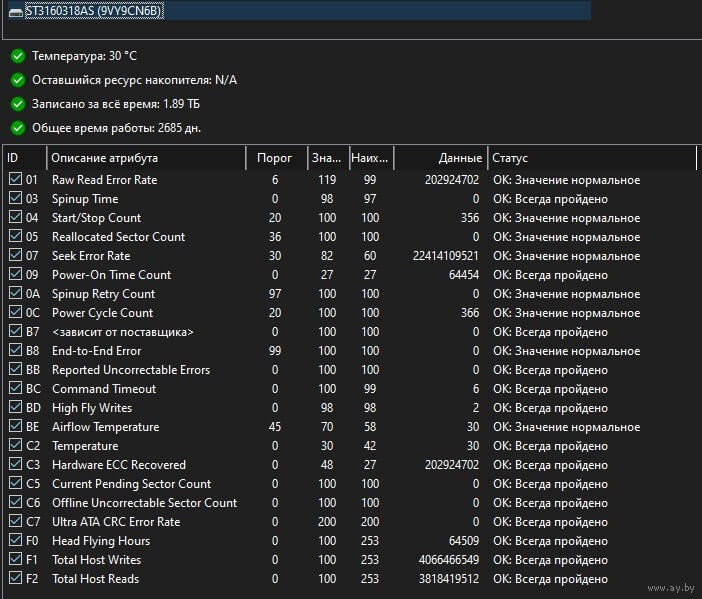Image resolution: width=702 pixels, height=599 pixels.
Task: Click the Статус column header
Action: [x=590, y=158]
